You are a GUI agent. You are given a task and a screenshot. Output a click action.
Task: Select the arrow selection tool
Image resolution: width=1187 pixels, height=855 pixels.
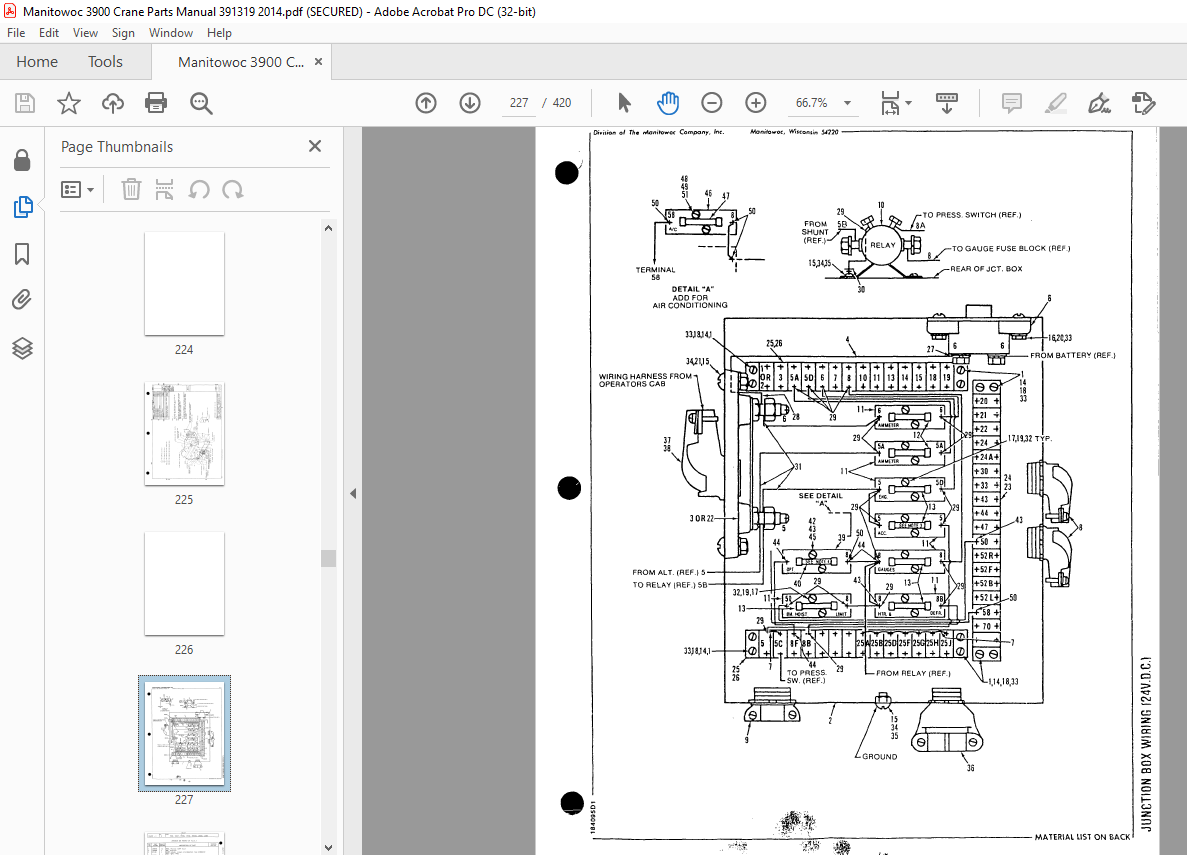tap(624, 103)
